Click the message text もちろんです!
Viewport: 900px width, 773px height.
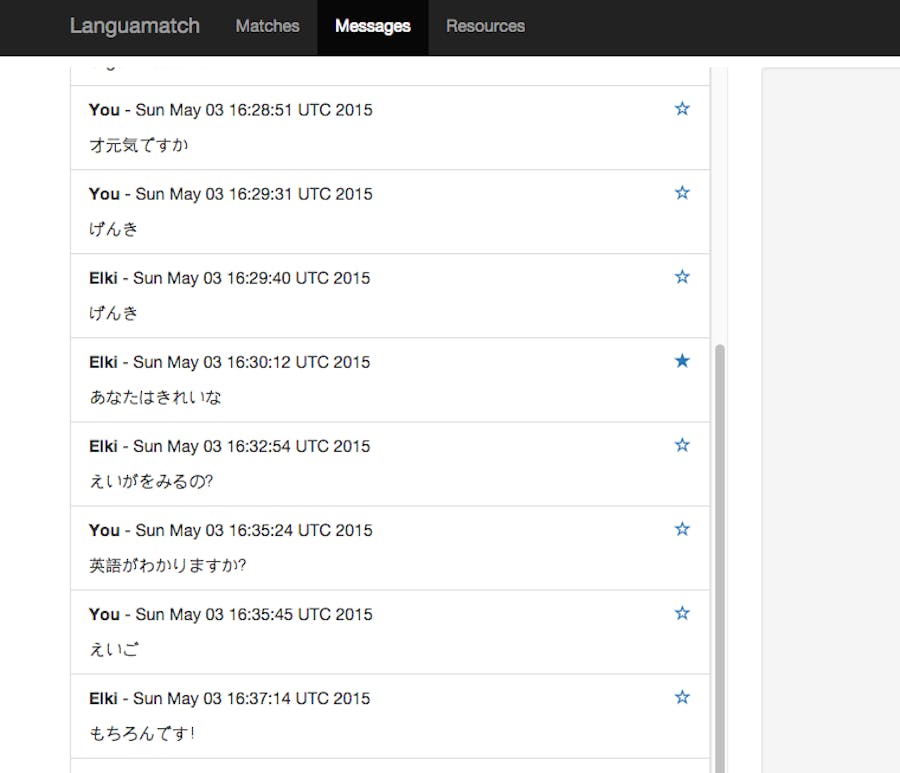click(142, 733)
